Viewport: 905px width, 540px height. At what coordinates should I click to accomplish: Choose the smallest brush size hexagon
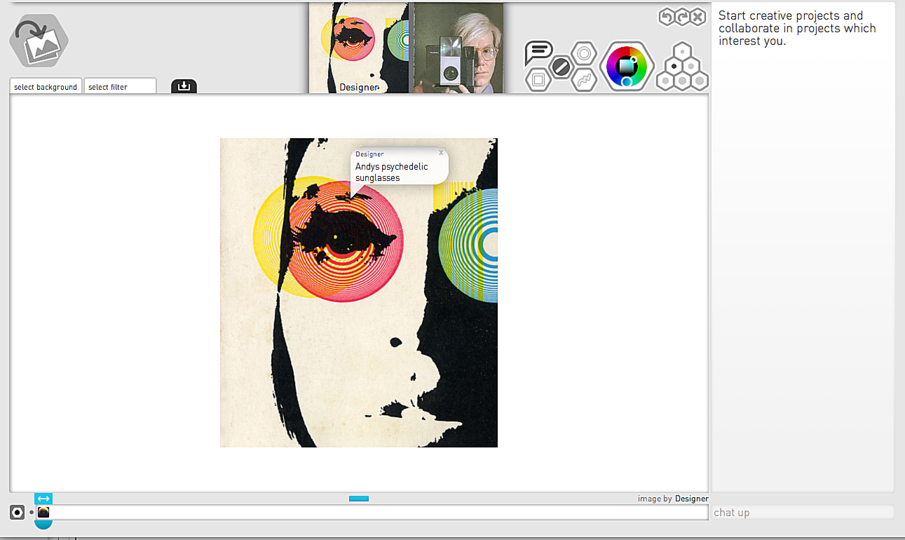[x=682, y=51]
